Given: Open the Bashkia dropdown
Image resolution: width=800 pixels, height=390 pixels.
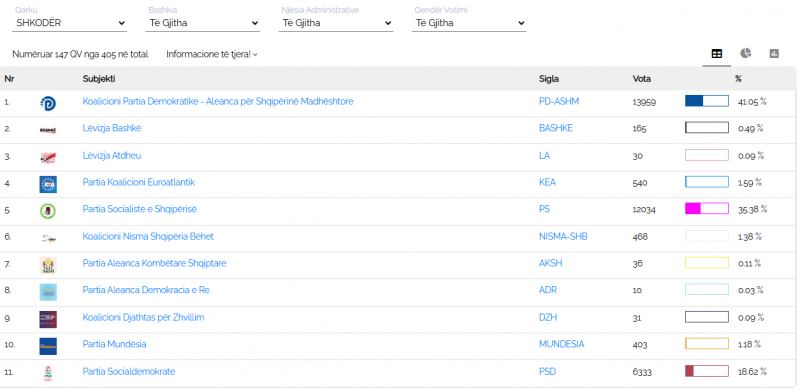Looking at the screenshot, I should click(x=203, y=23).
